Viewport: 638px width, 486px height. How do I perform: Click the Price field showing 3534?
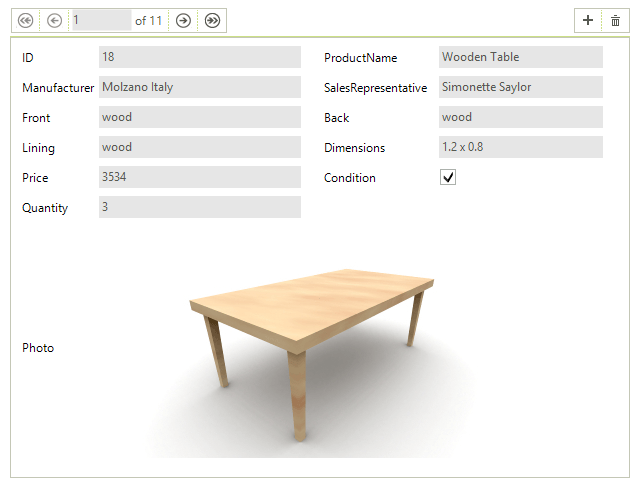pos(199,177)
